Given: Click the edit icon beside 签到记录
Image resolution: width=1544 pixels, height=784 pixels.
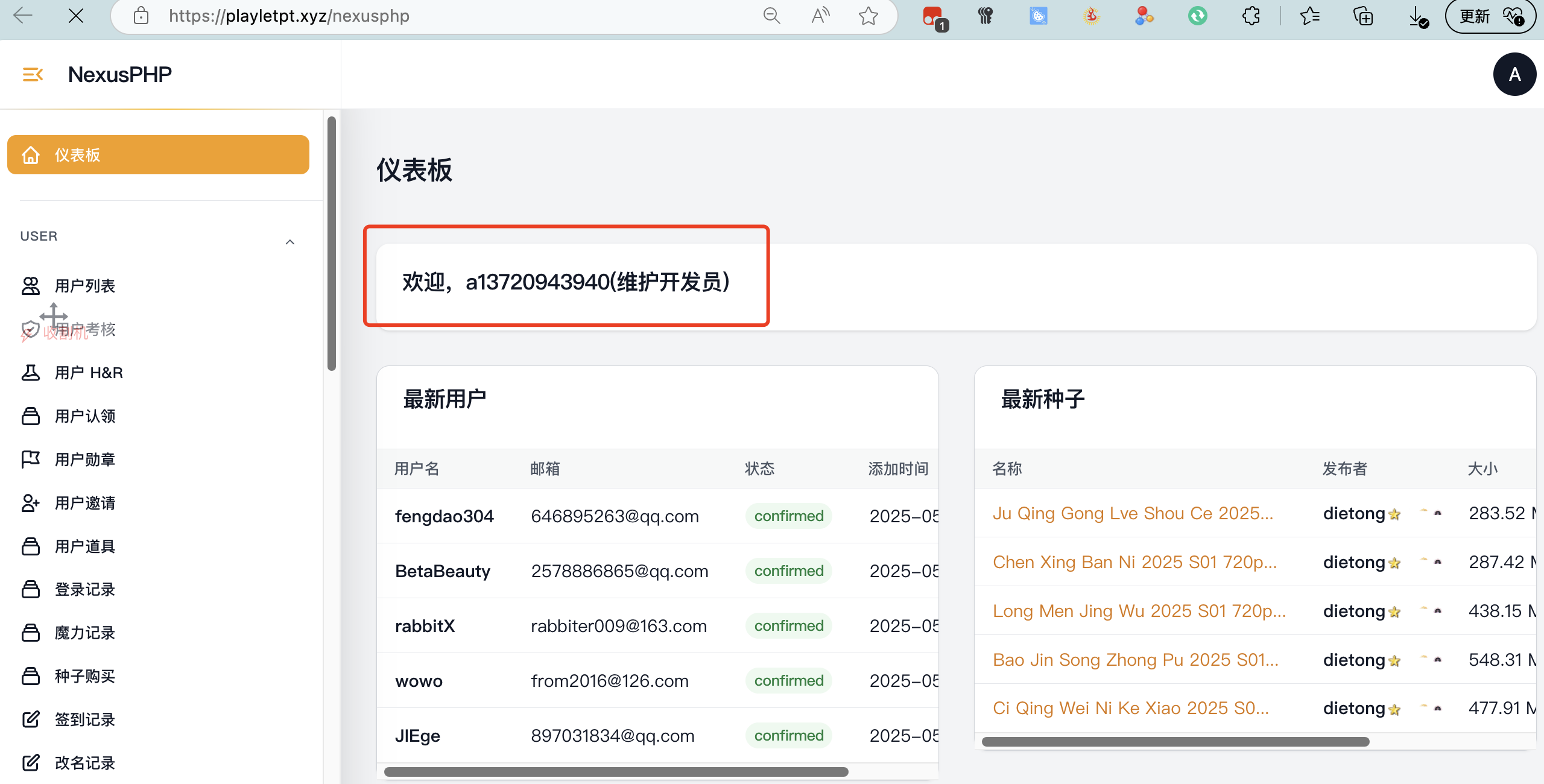Looking at the screenshot, I should pyautogui.click(x=31, y=719).
